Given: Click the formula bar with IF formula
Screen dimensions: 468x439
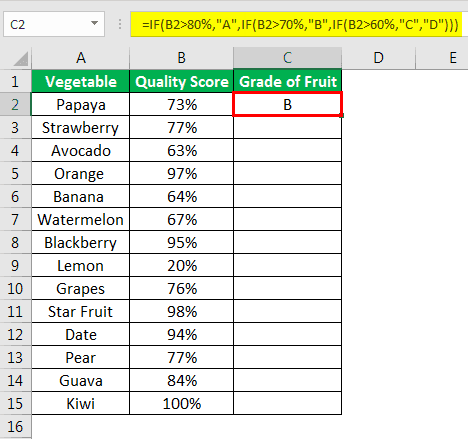Looking at the screenshot, I should pos(296,24).
